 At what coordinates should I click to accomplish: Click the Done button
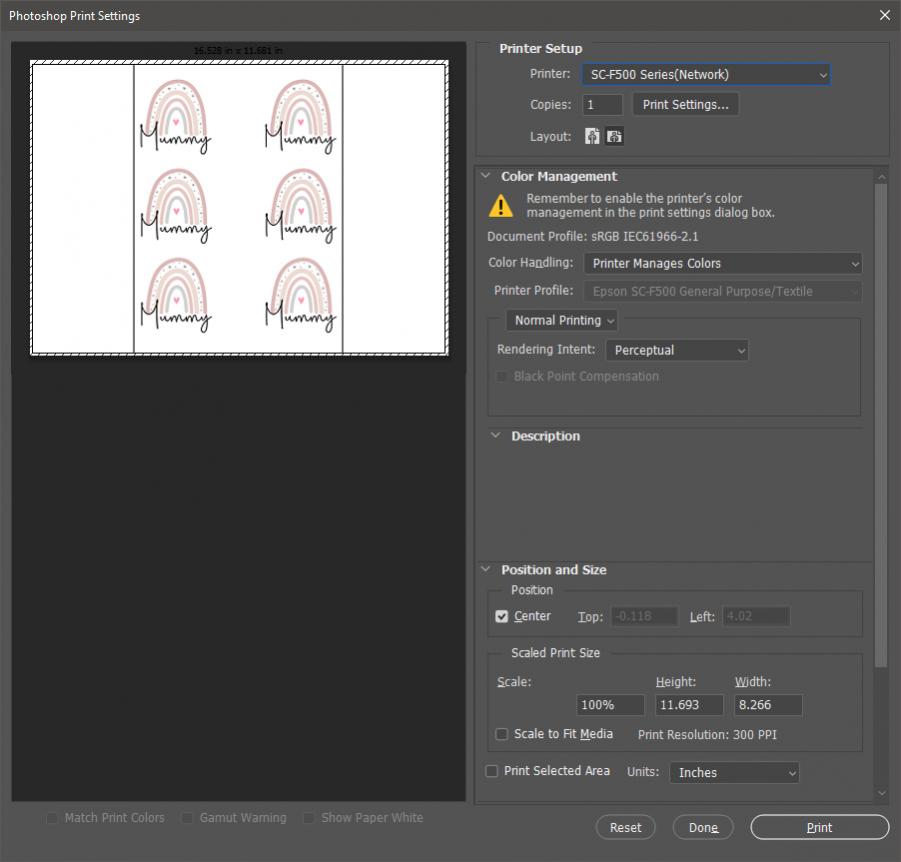[703, 827]
